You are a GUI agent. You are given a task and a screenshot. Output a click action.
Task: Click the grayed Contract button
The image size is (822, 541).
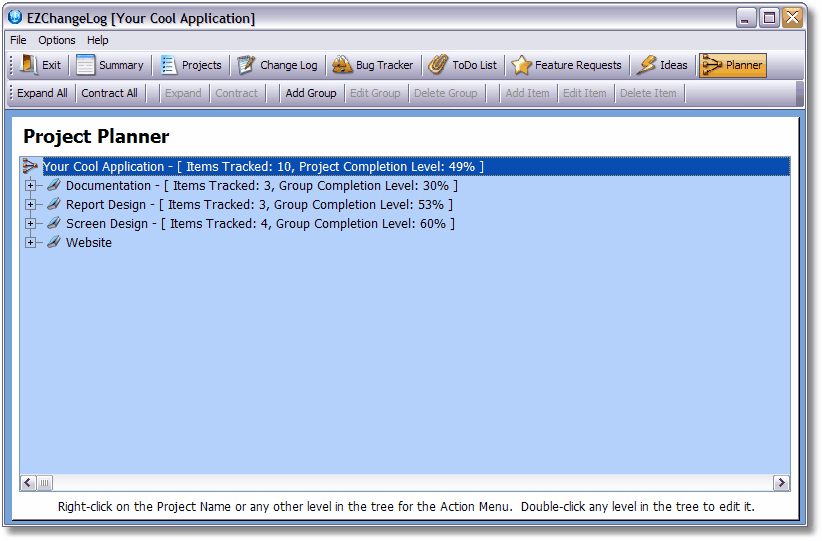236,93
